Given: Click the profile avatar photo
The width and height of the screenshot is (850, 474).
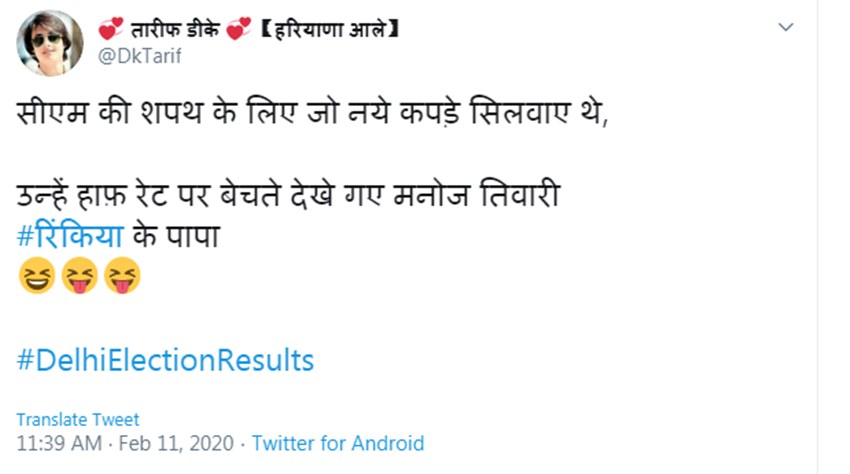Looking at the screenshot, I should click(50, 42).
